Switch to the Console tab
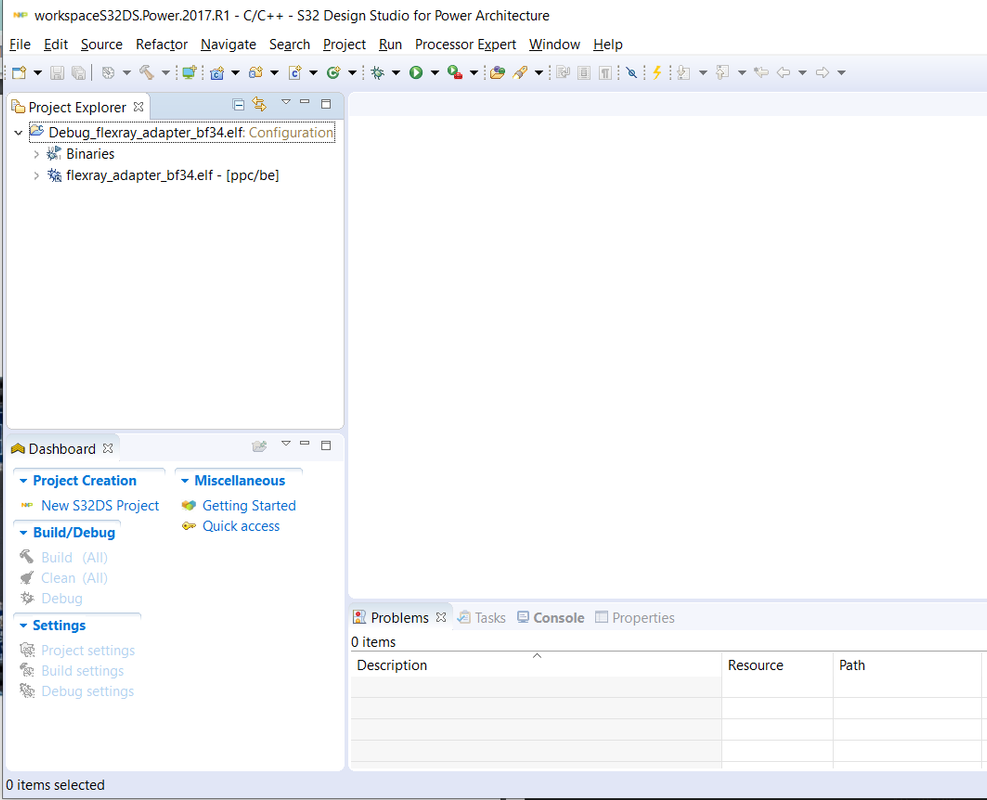The image size is (987, 800). pyautogui.click(x=551, y=618)
